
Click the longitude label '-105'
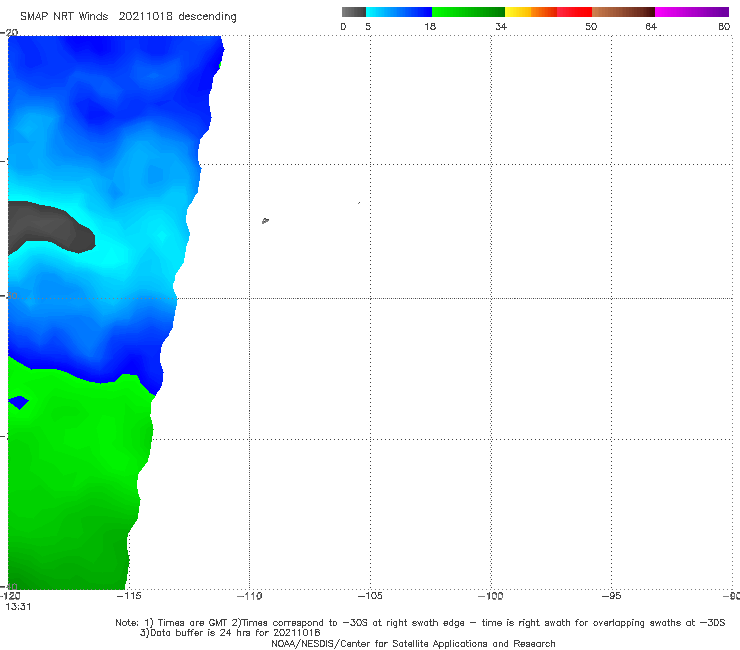tap(370, 596)
